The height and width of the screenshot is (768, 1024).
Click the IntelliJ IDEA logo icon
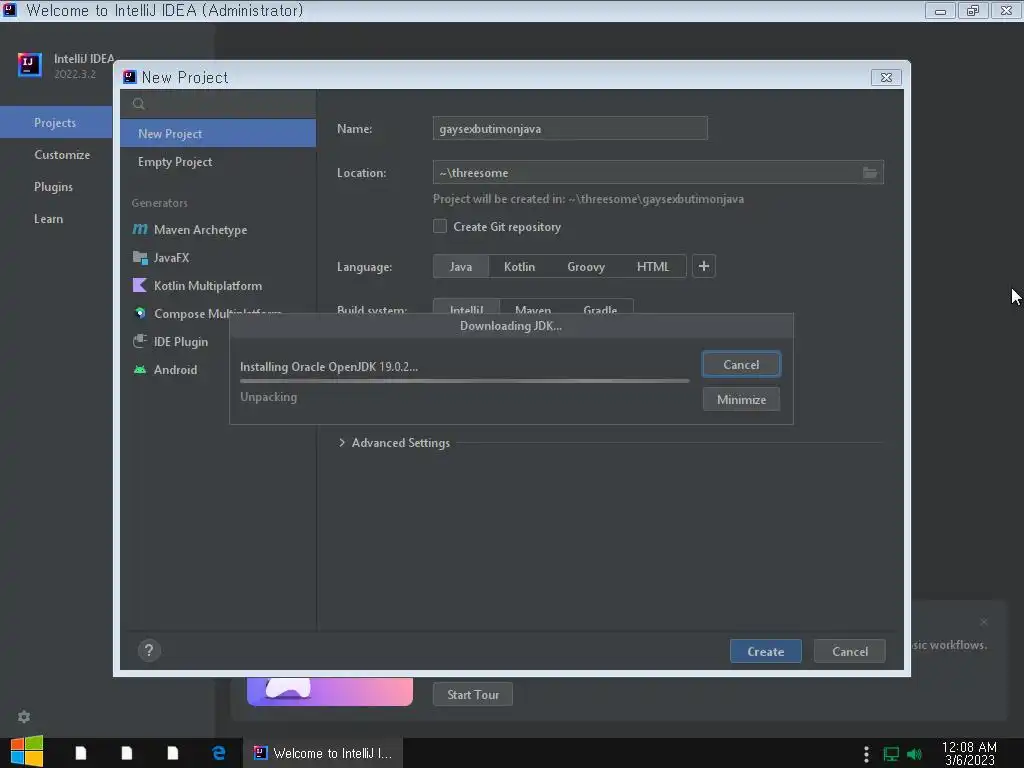(x=29, y=65)
